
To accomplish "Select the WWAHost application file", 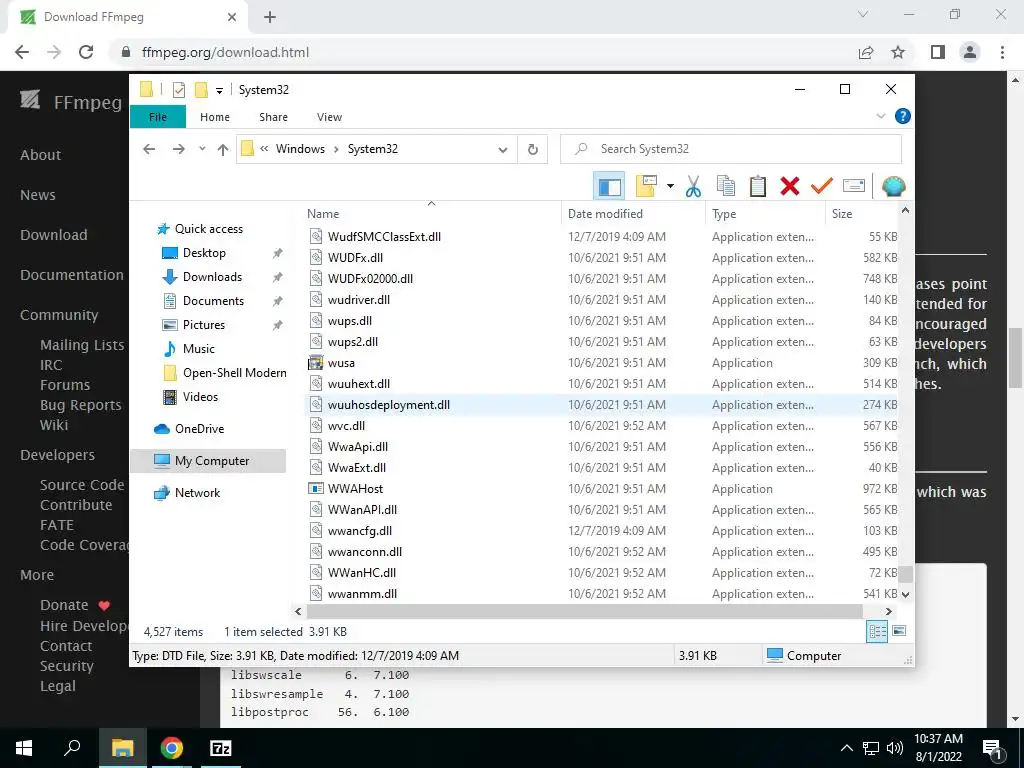I will pyautogui.click(x=355, y=489).
